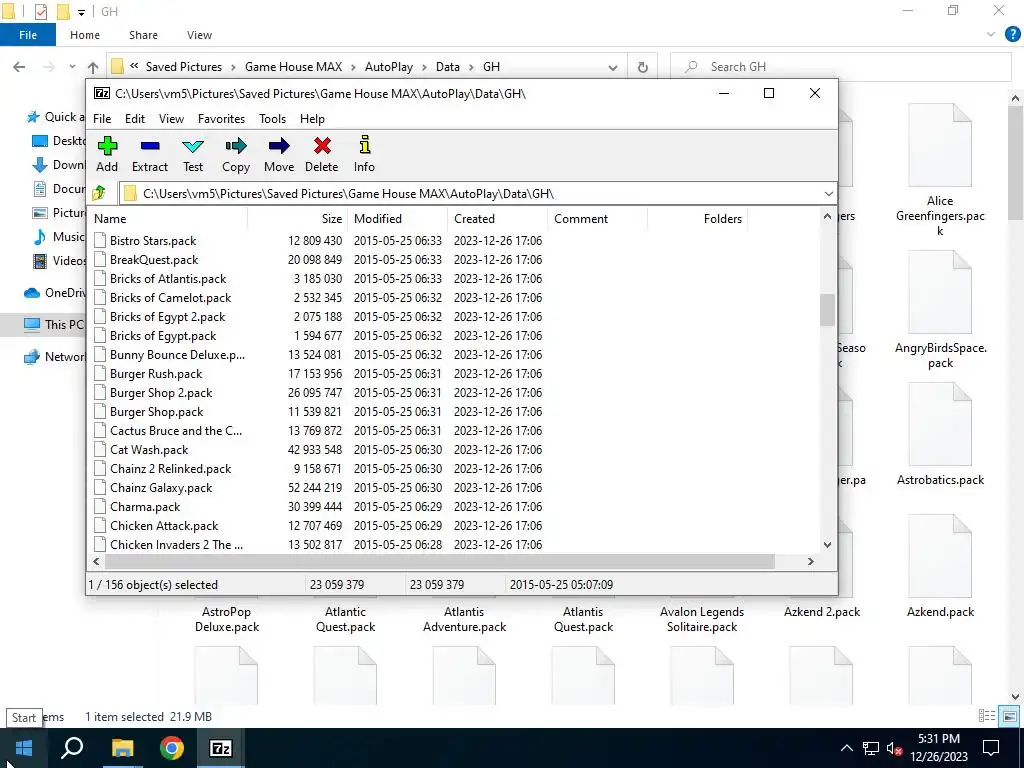The height and width of the screenshot is (768, 1024).
Task: Click the Comment column header
Action: pos(598,219)
